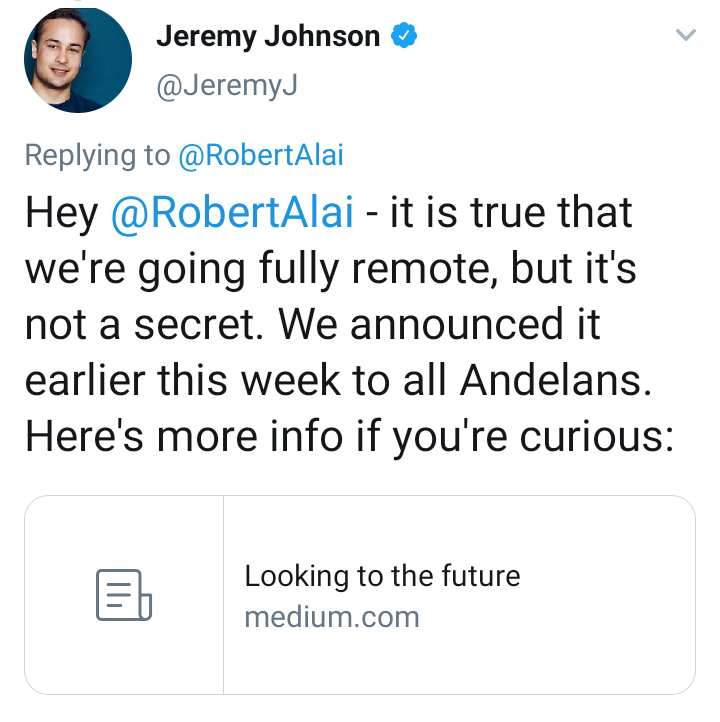Click card space above 'Looking to the future'

point(459,530)
